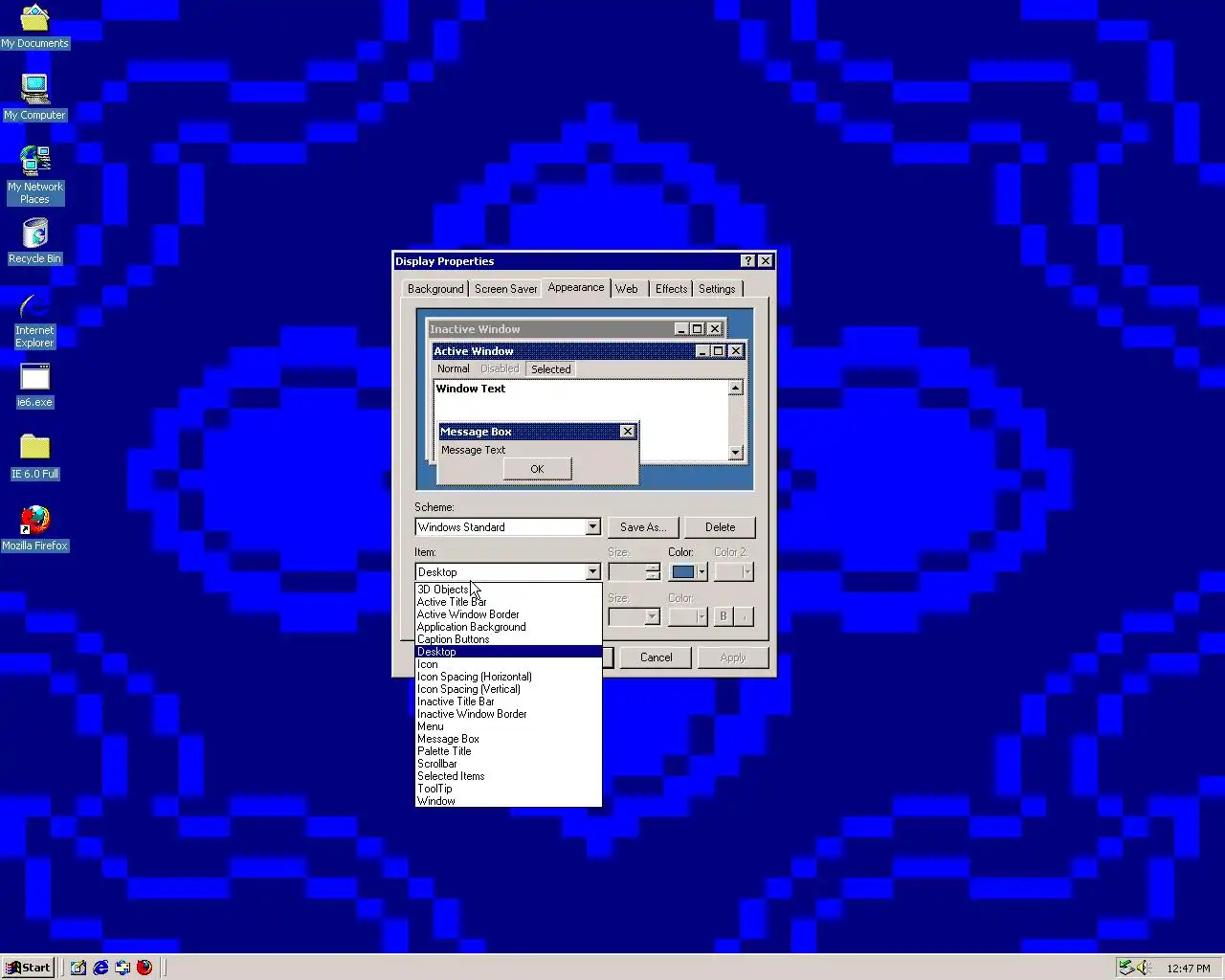This screenshot has height=980, width=1225.
Task: Select the Mozilla Firefox desktop shortcut
Action: 34,528
